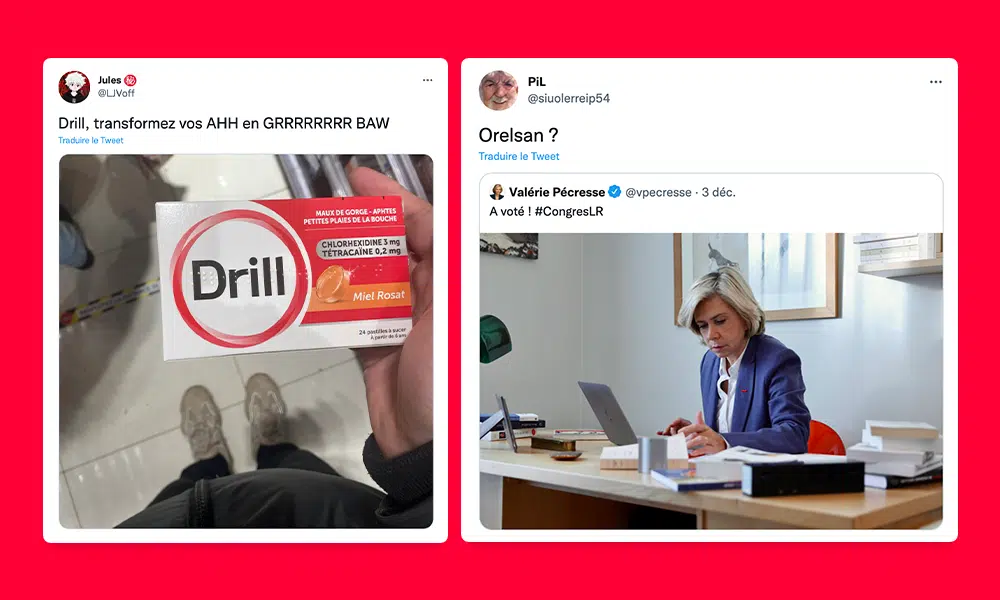
Task: Open the Drill box photo
Action: (x=246, y=341)
